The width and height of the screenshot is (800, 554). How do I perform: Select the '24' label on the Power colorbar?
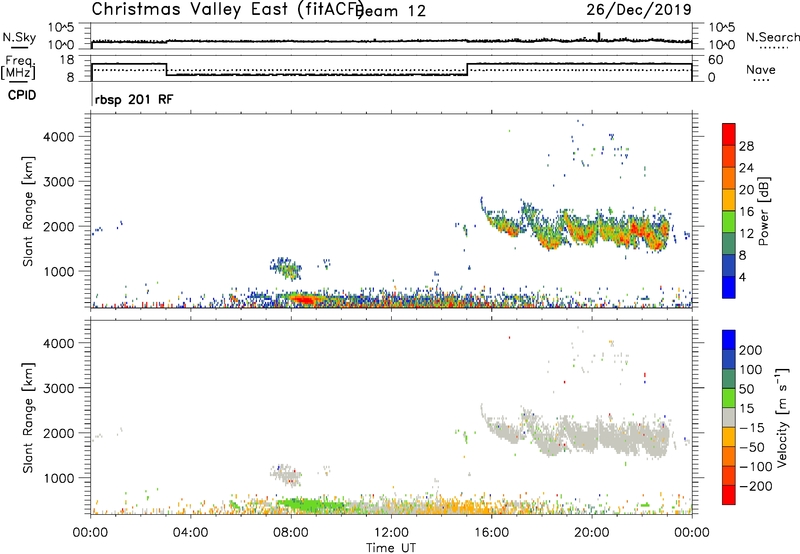[x=746, y=168]
